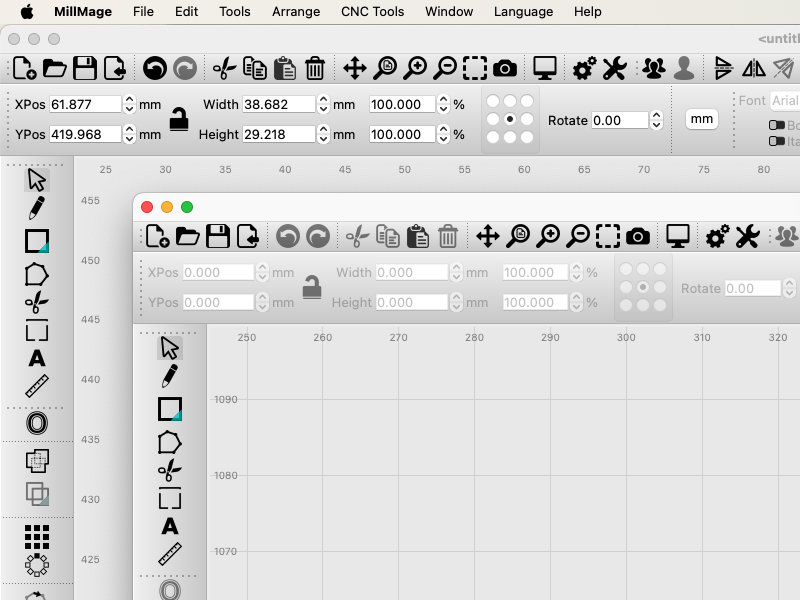The image size is (800, 600).
Task: Click the Trash delete button in back toolbar
Action: [x=315, y=69]
